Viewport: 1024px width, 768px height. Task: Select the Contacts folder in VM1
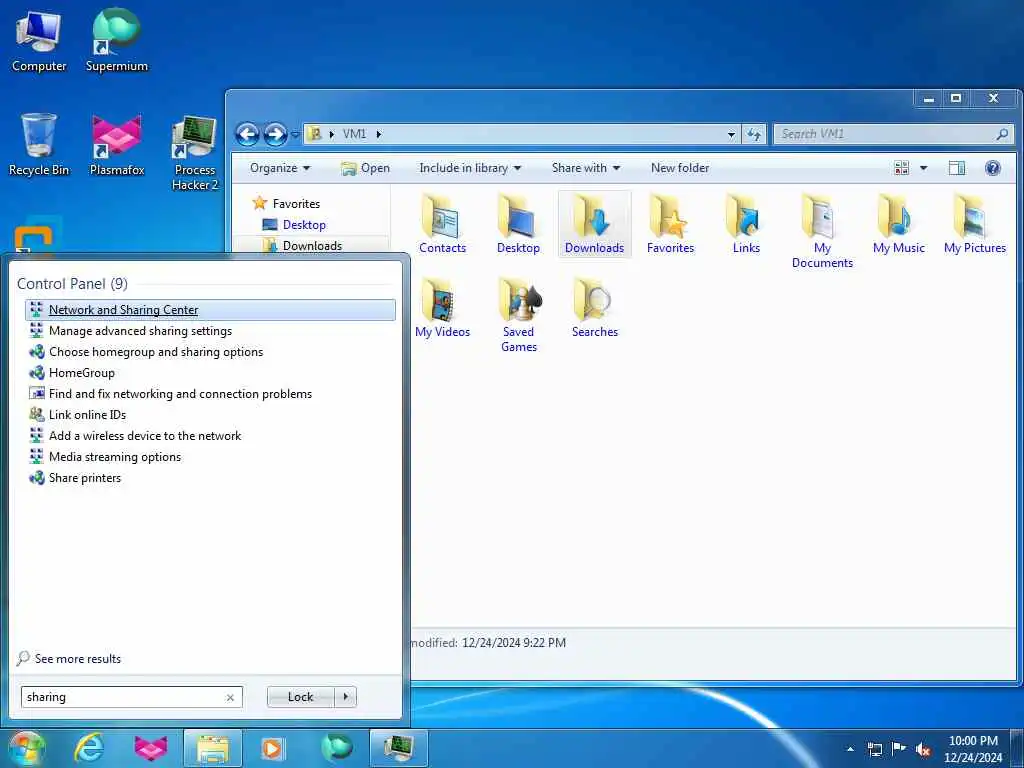442,224
